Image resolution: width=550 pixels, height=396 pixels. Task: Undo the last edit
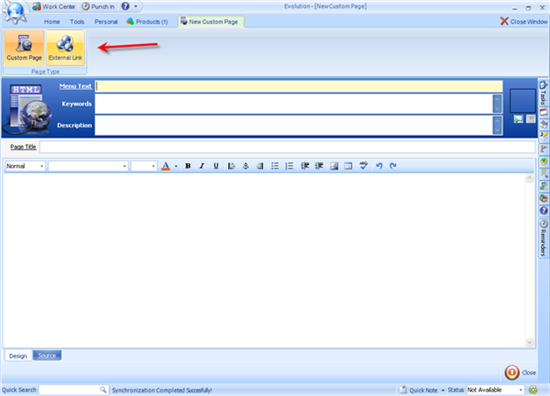coord(379,166)
